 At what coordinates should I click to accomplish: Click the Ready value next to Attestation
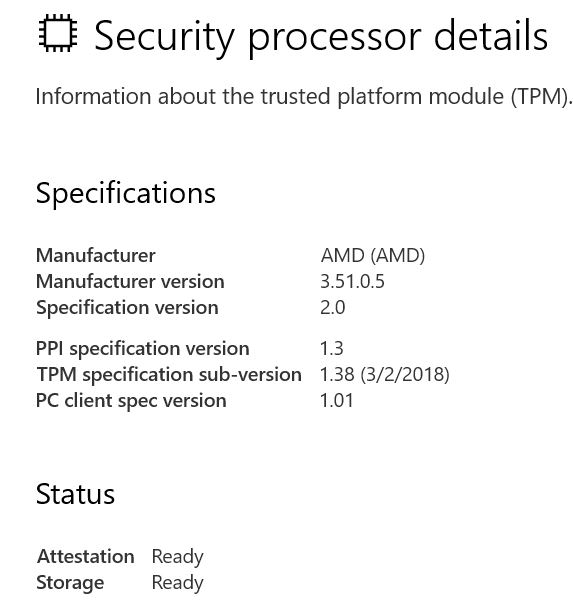177,557
